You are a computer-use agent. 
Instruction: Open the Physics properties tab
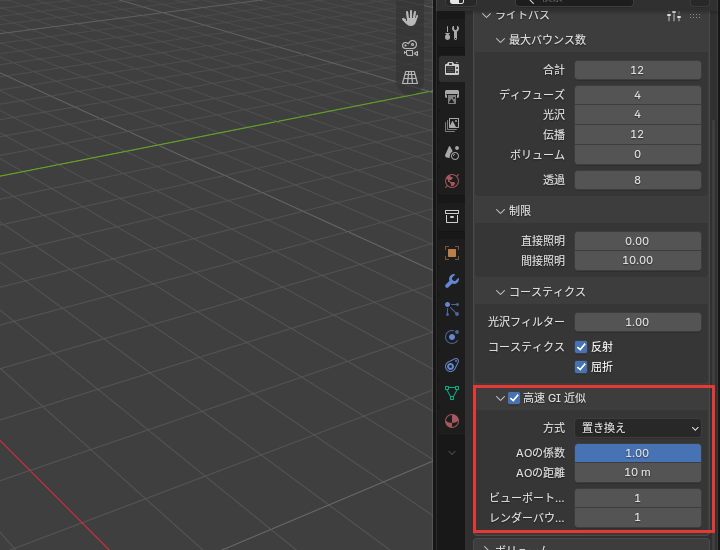[x=452, y=337]
